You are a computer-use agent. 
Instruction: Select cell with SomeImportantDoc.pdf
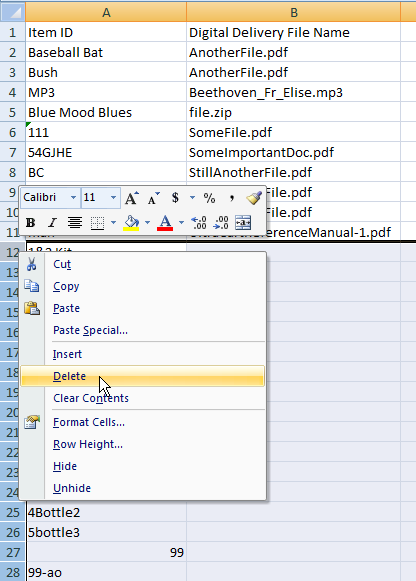294,153
